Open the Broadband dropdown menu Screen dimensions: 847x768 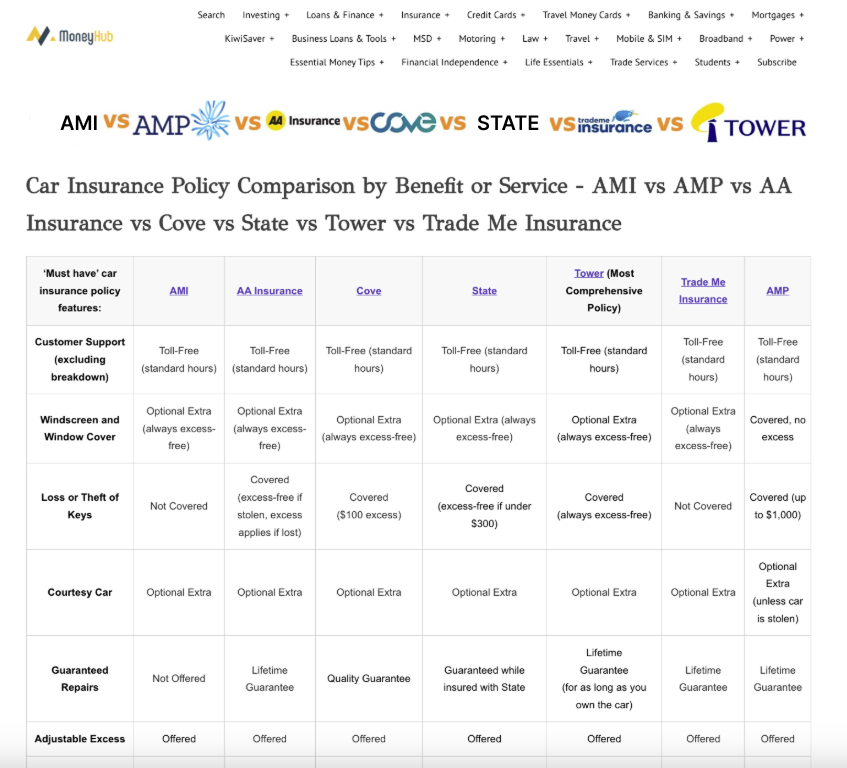click(724, 38)
